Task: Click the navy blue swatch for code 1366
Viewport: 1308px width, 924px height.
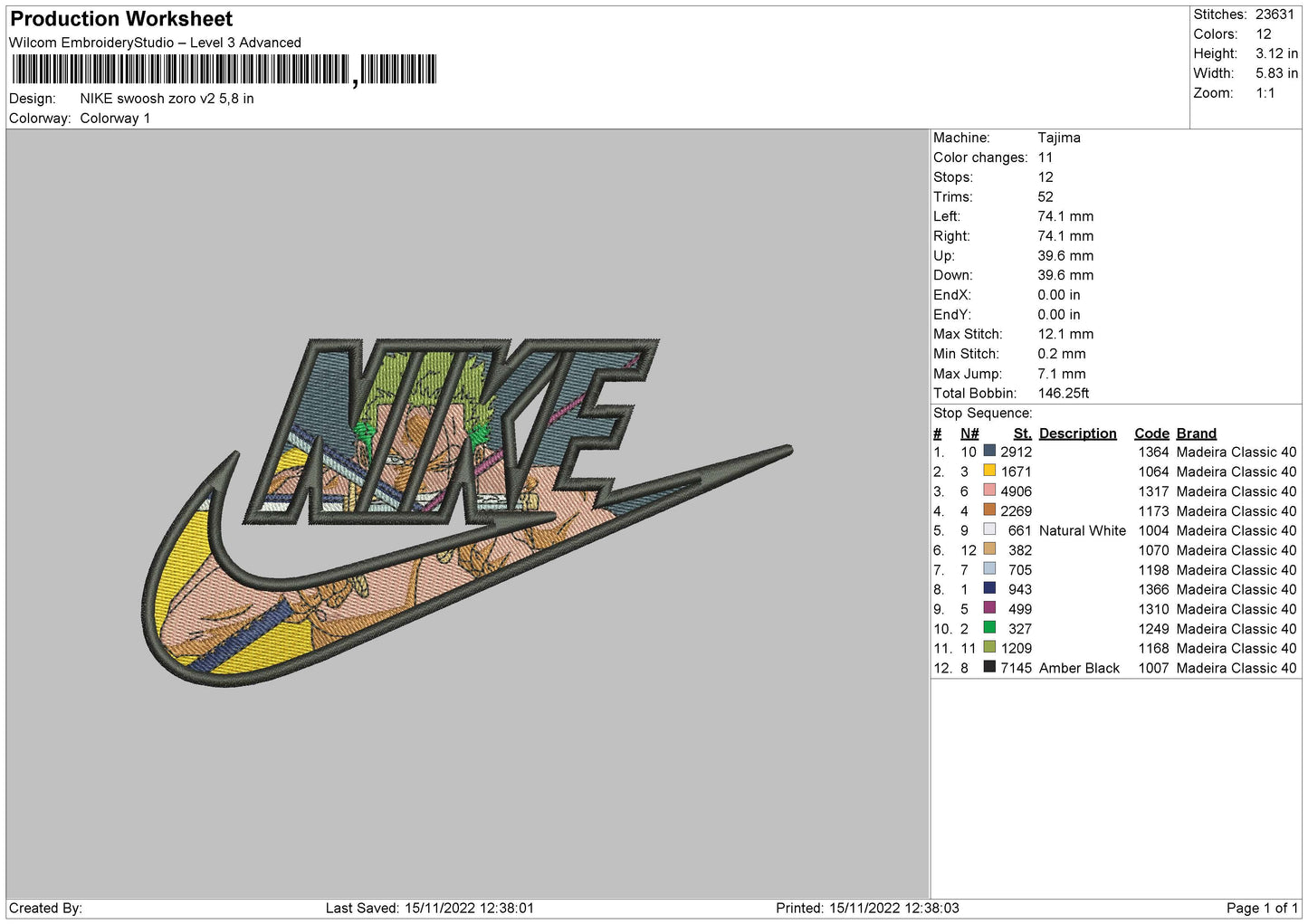Action: tap(989, 588)
